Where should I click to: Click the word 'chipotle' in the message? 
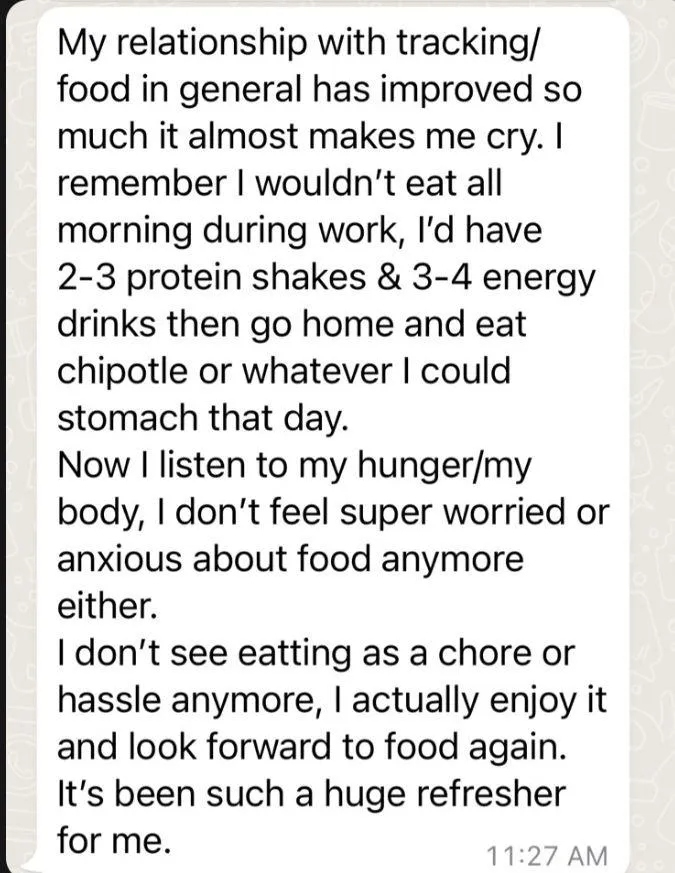tap(122, 372)
